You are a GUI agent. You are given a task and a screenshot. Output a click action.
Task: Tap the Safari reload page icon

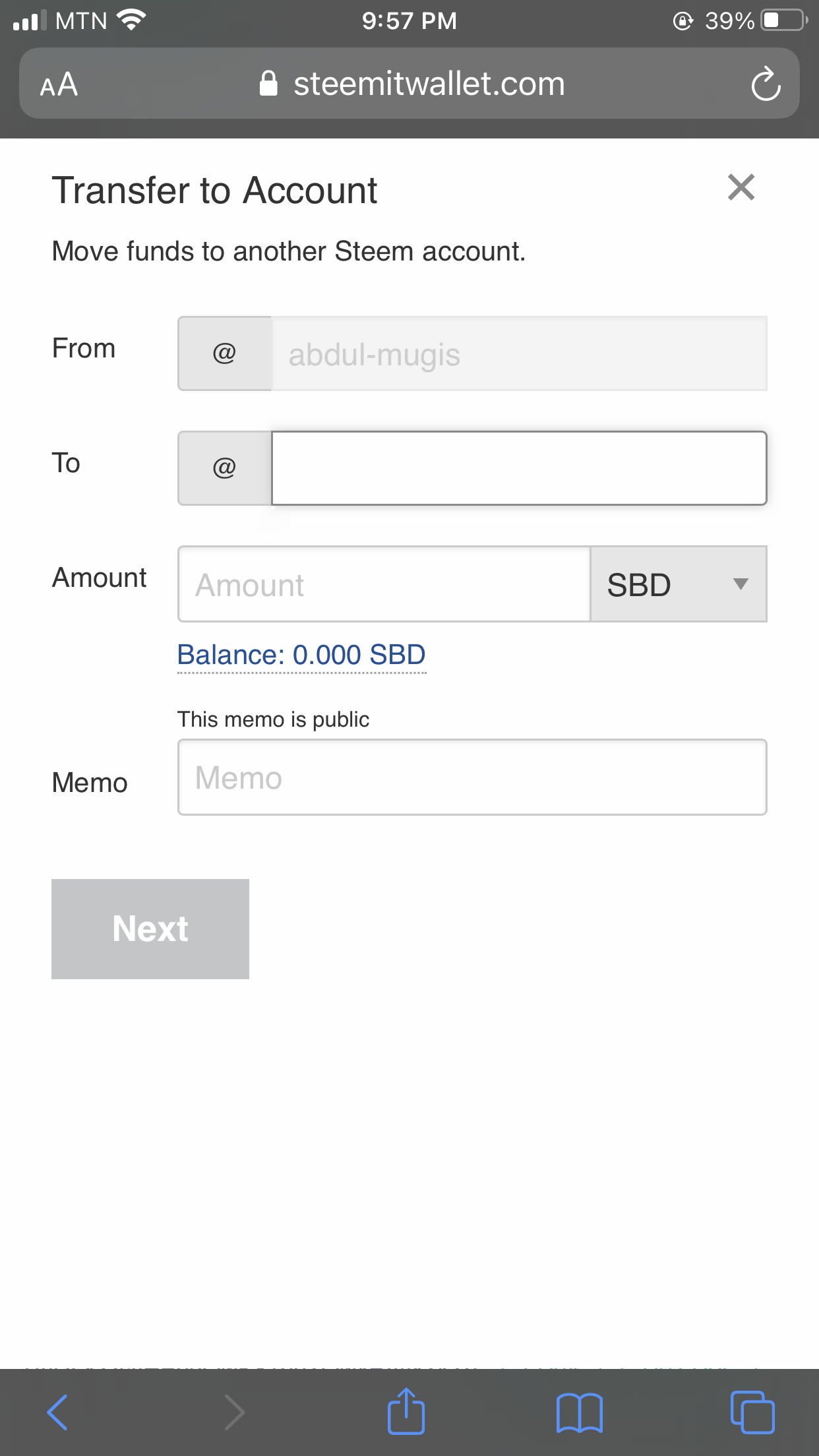click(766, 84)
